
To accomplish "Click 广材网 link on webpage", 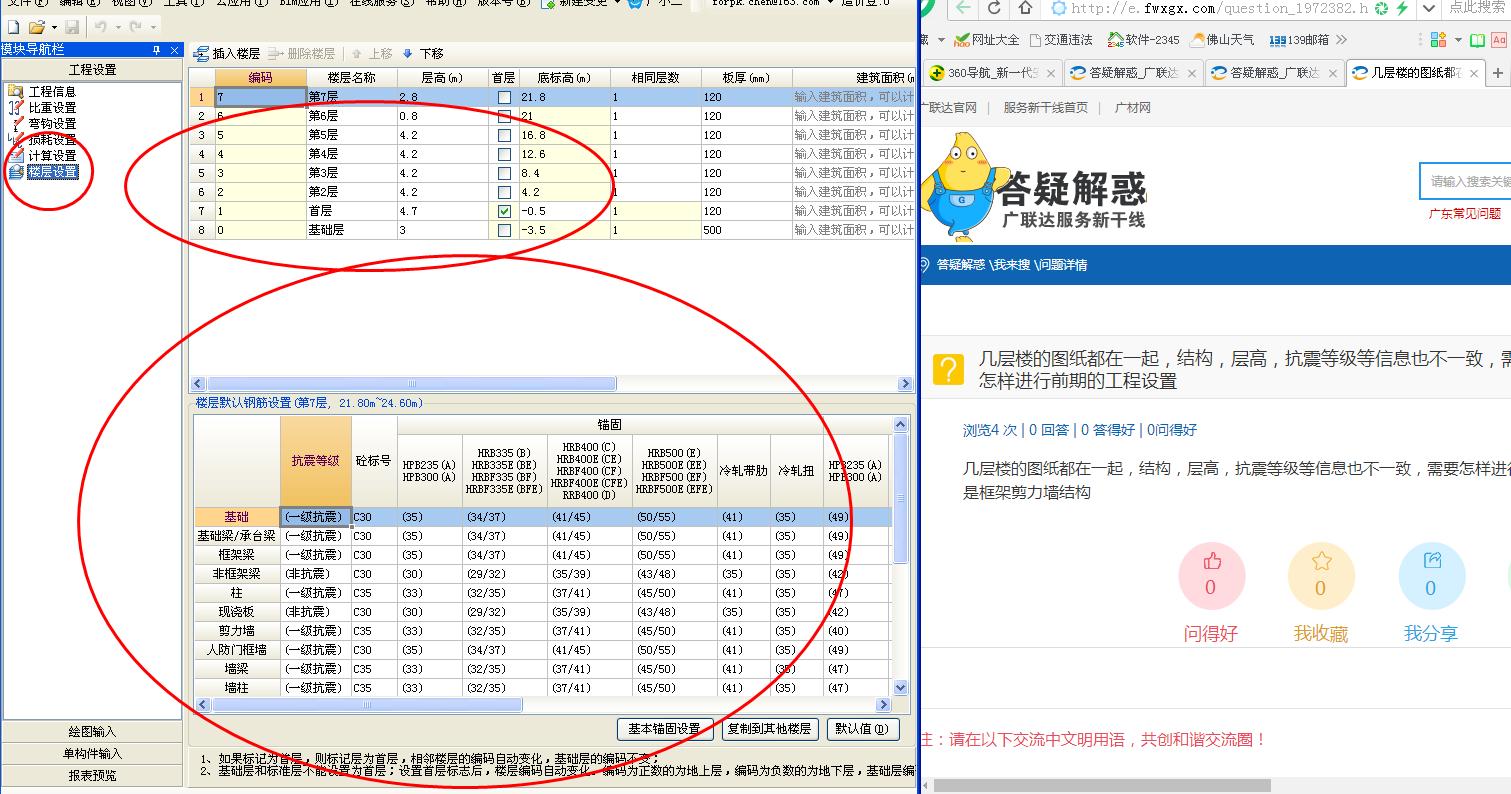I will (x=1132, y=107).
